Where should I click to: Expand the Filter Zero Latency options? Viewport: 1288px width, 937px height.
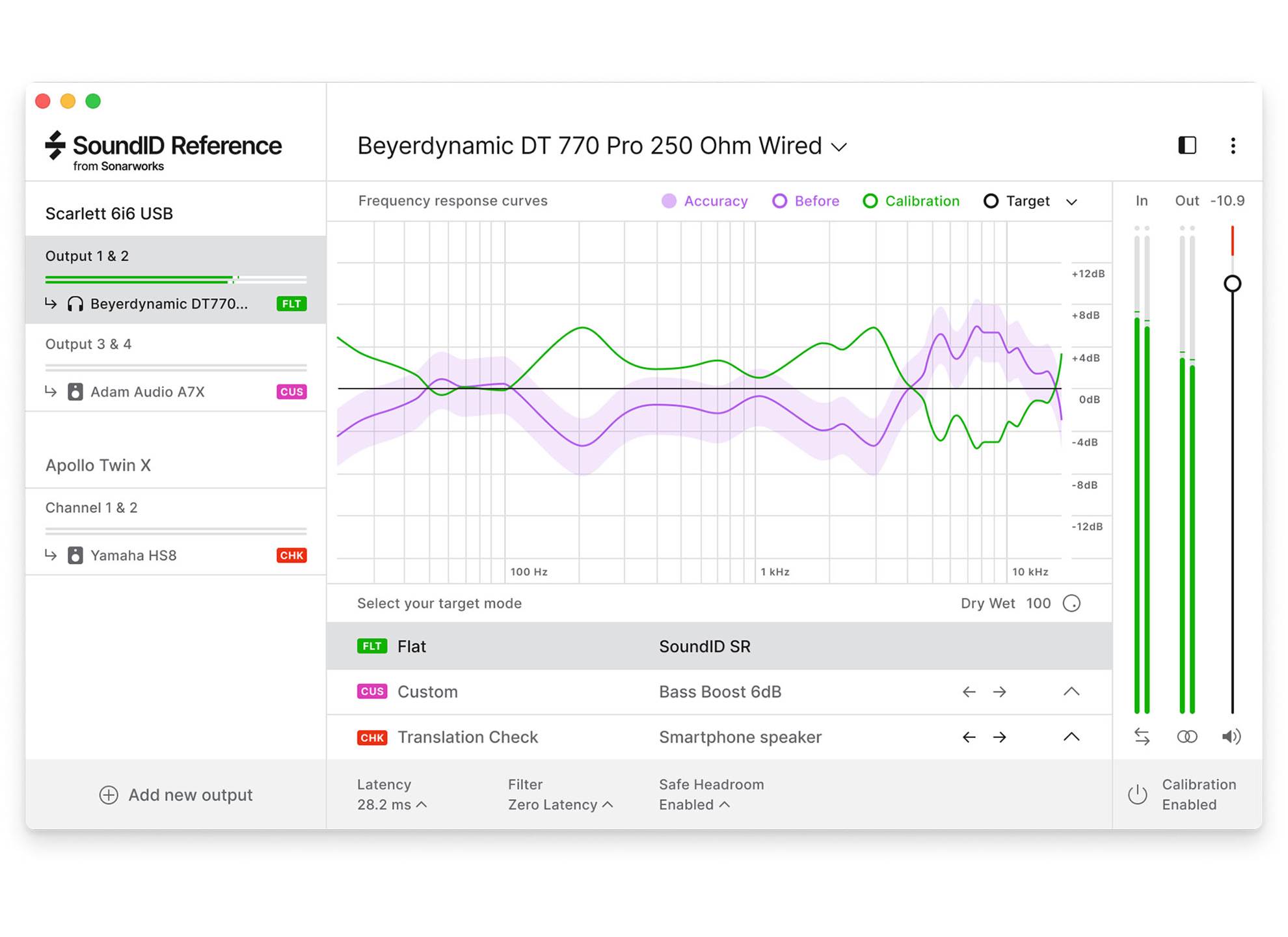(x=560, y=805)
